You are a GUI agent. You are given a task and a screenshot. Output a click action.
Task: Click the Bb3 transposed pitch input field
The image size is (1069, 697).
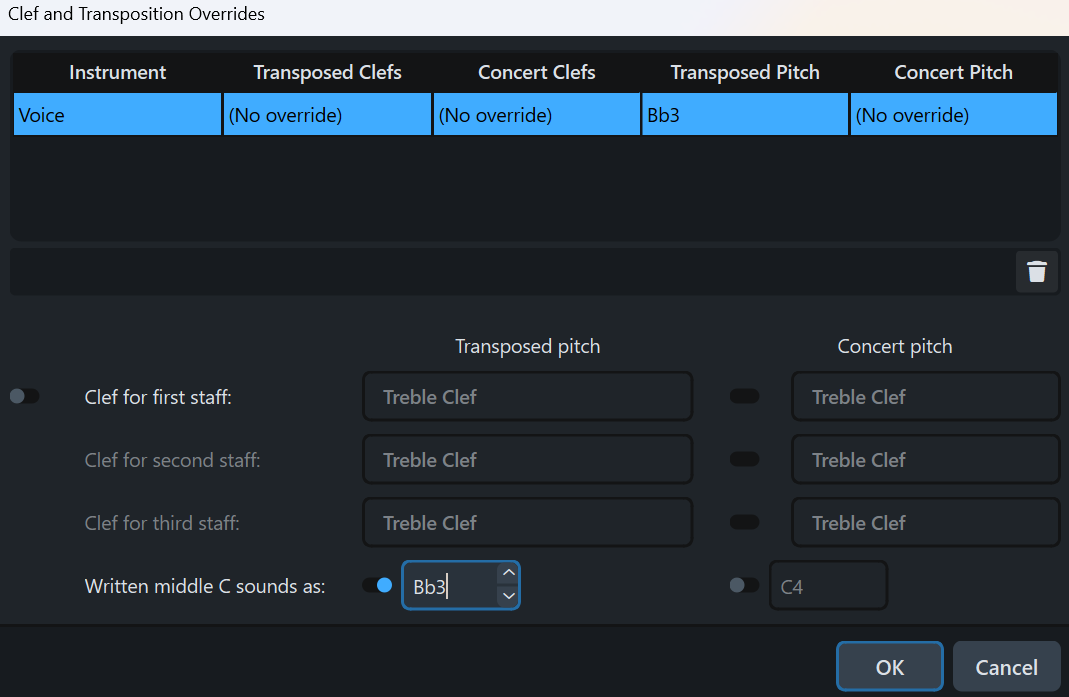click(450, 587)
